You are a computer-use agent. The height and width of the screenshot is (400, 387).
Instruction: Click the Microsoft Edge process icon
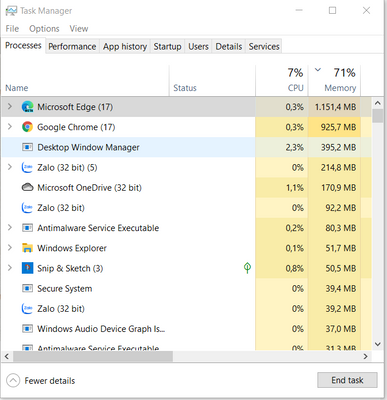tap(27, 107)
